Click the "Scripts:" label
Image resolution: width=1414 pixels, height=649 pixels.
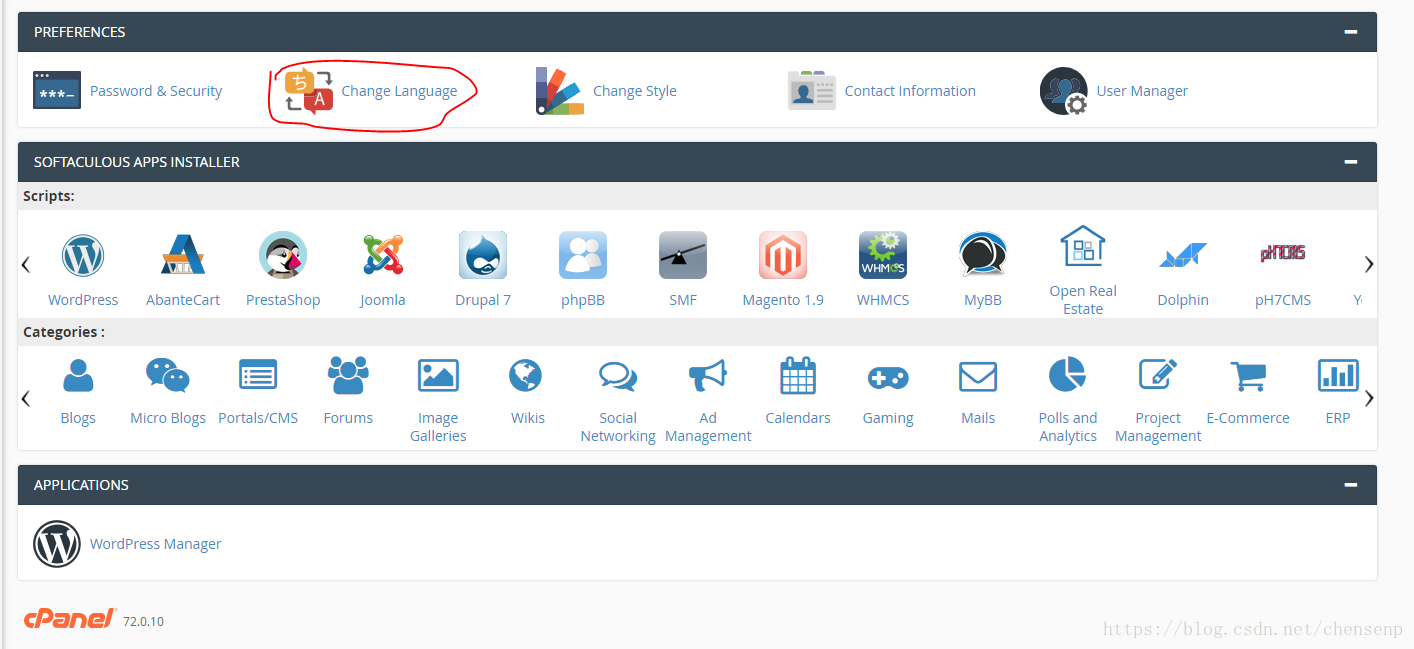49,196
